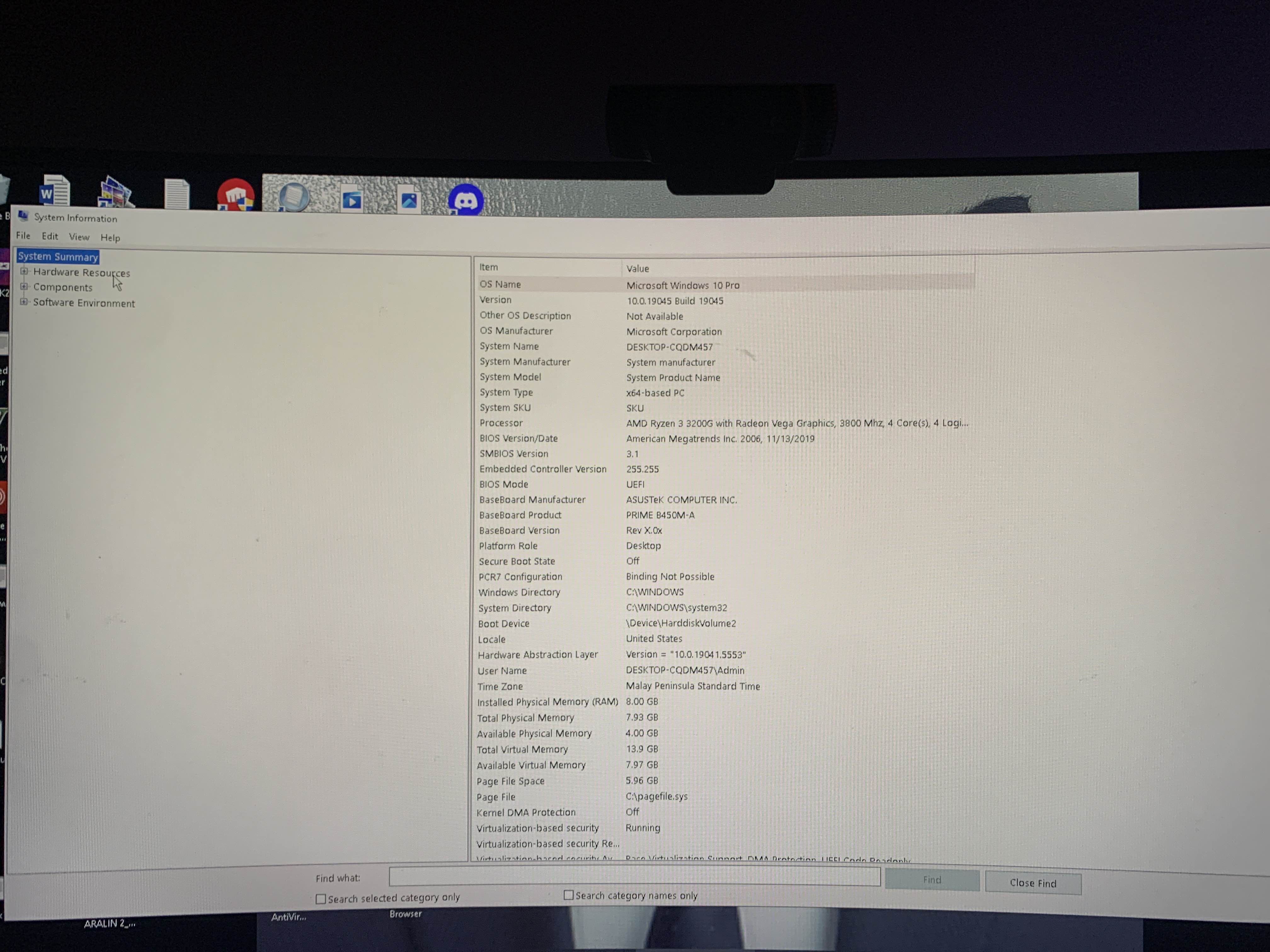Viewport: 1270px width, 952px height.
Task: Open the File menu
Action: (23, 235)
